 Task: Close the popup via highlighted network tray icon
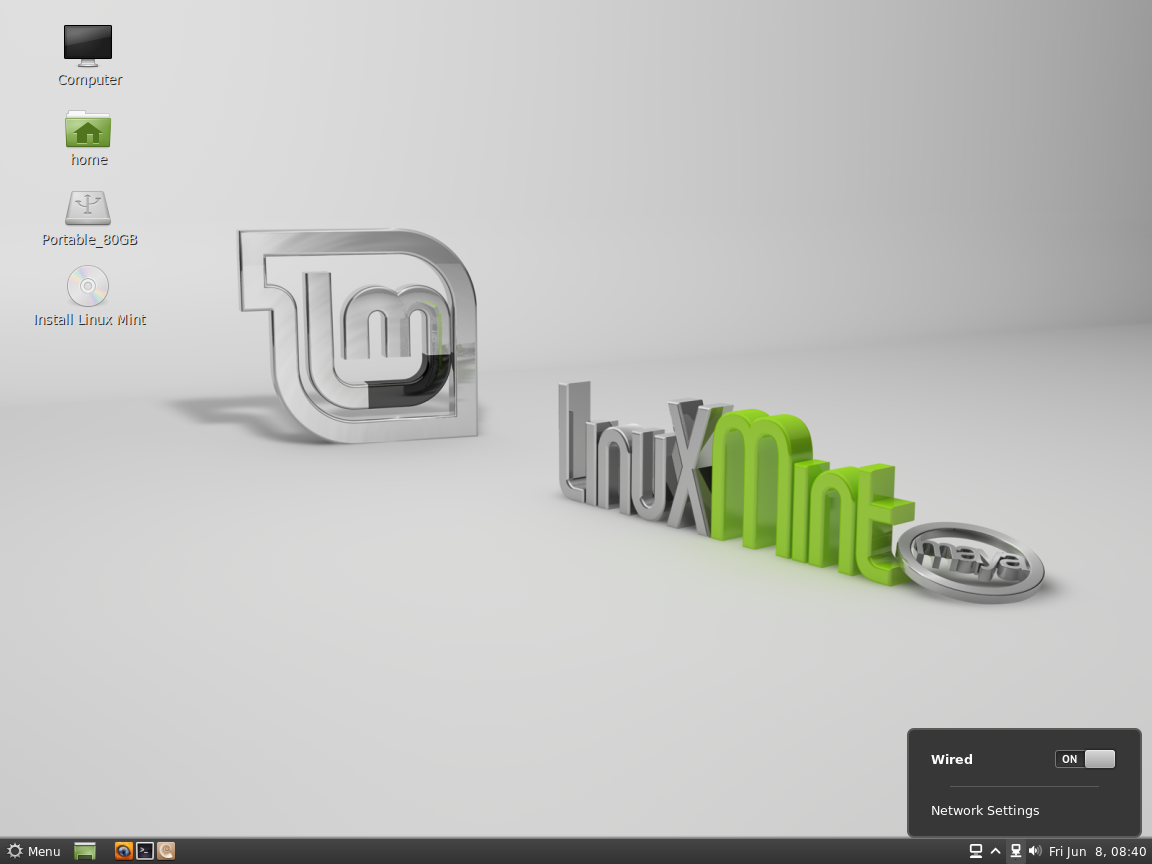pos(1016,851)
